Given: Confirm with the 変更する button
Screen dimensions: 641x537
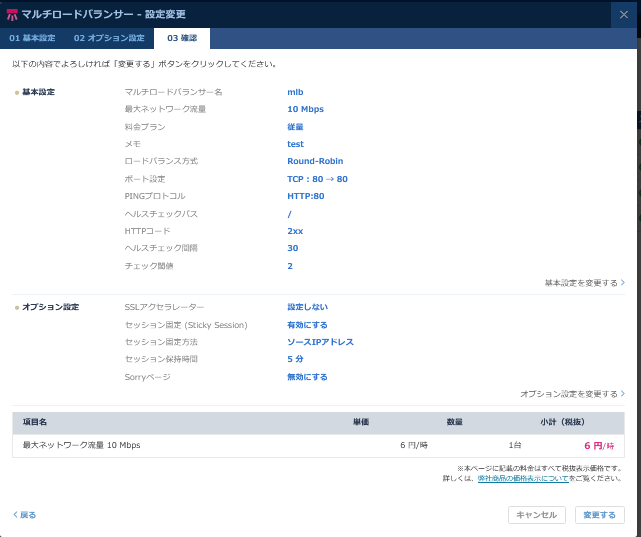Looking at the screenshot, I should tap(600, 515).
